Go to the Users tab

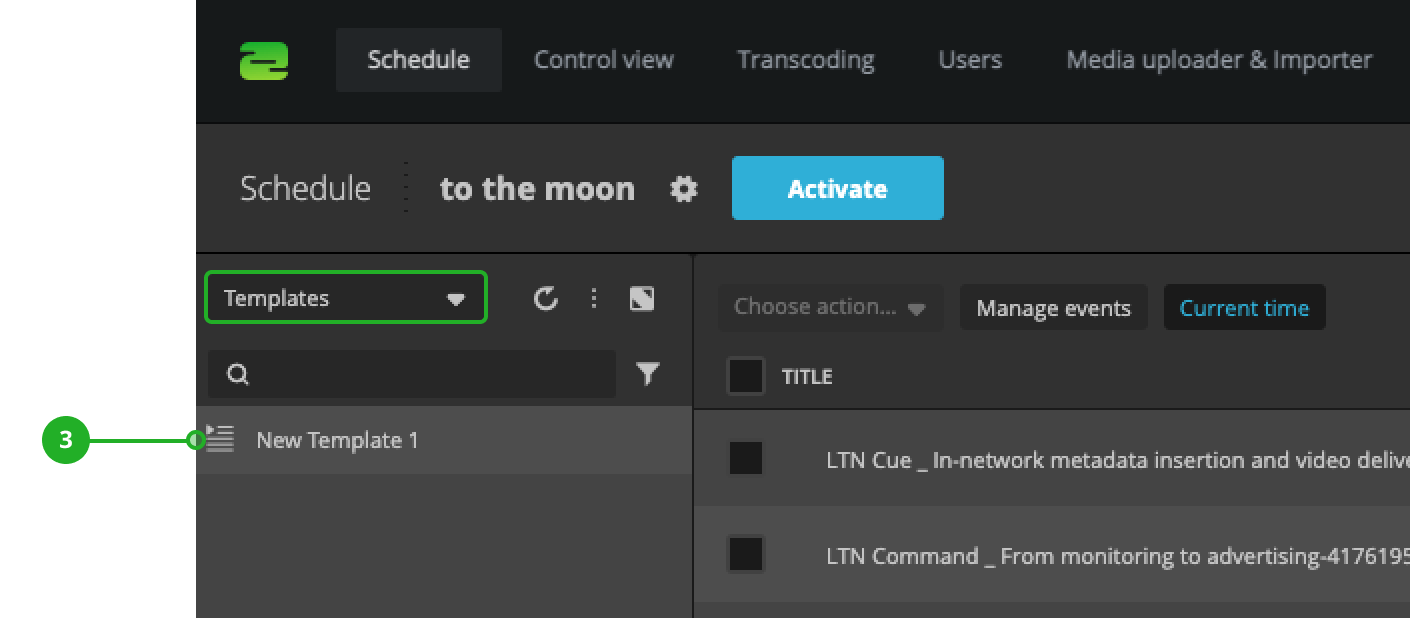[x=970, y=60]
